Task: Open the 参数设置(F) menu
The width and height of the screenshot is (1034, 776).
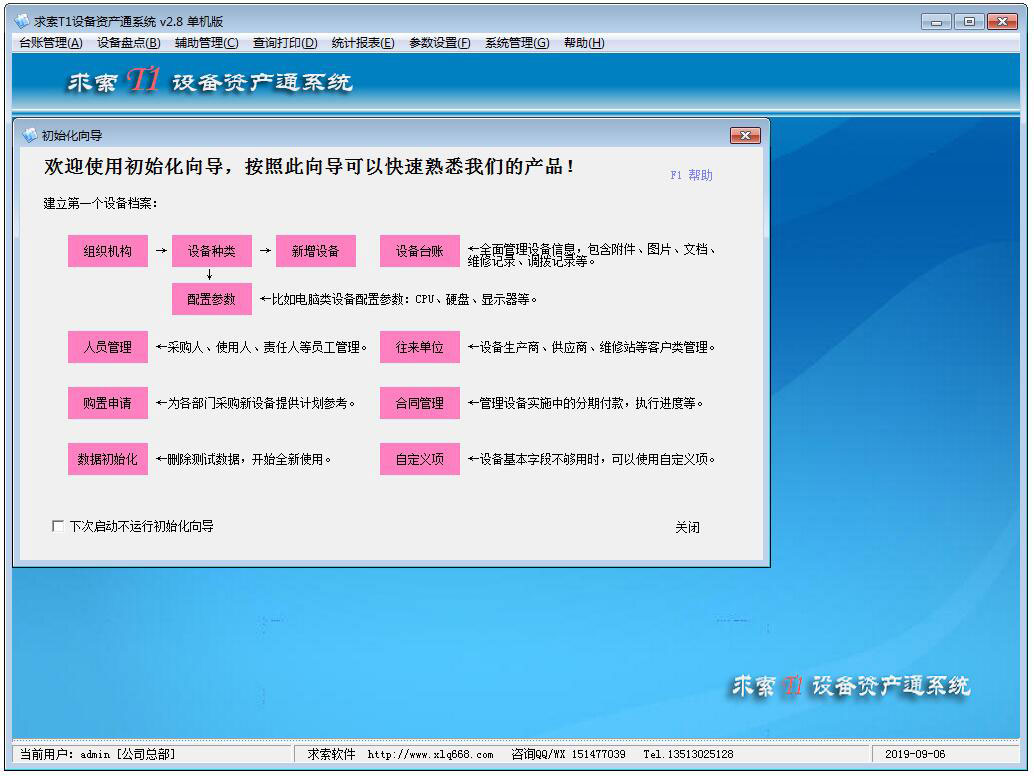Action: pos(440,43)
